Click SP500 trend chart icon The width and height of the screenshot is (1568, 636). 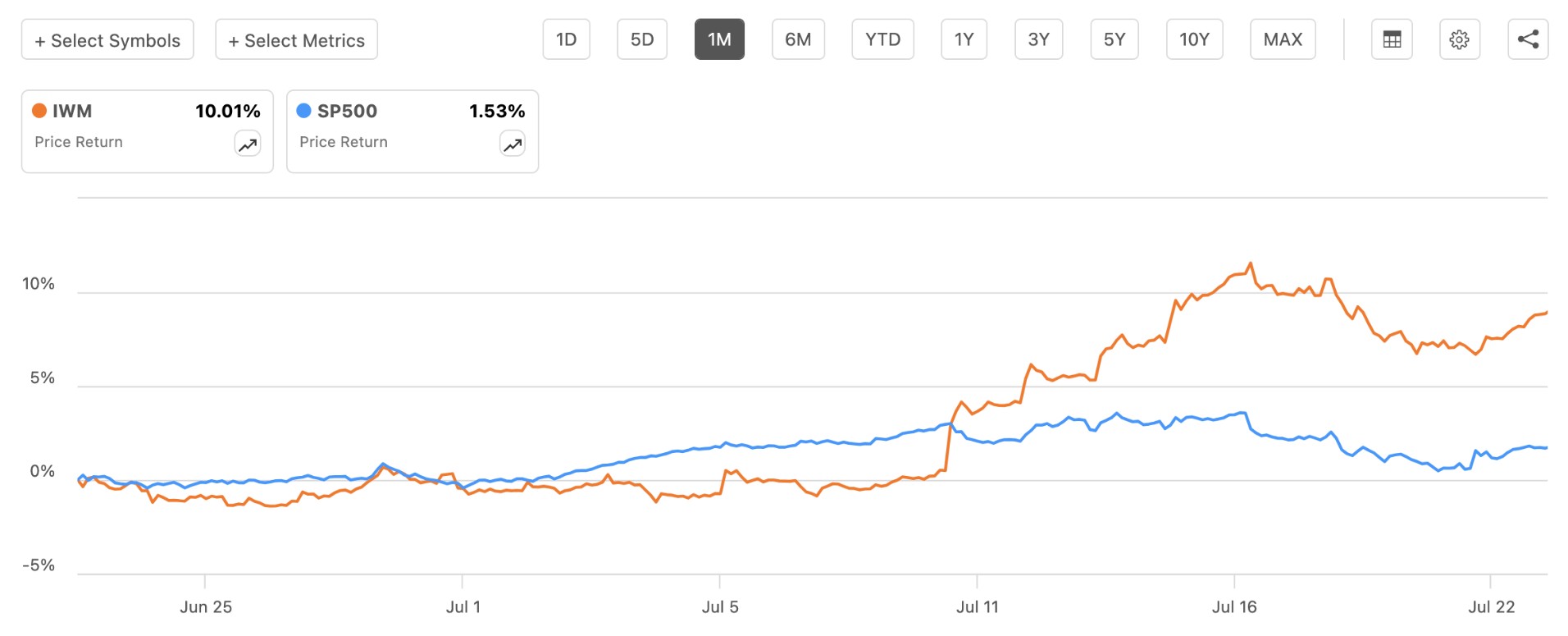513,144
